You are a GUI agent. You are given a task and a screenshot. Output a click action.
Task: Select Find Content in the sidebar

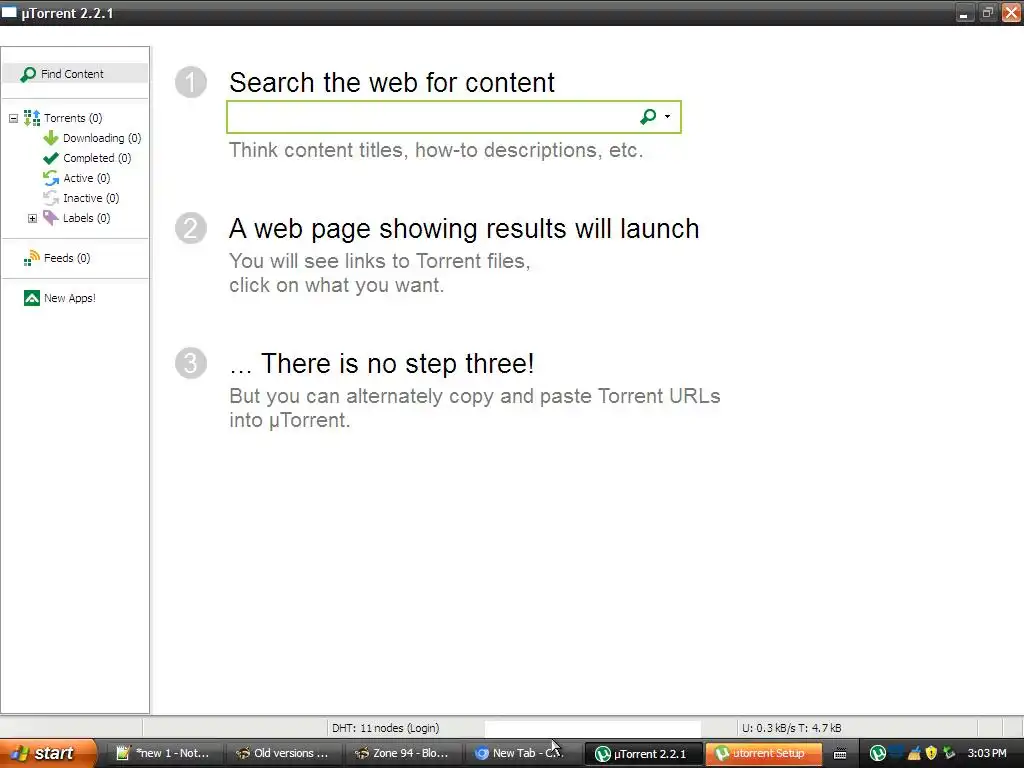click(75, 74)
